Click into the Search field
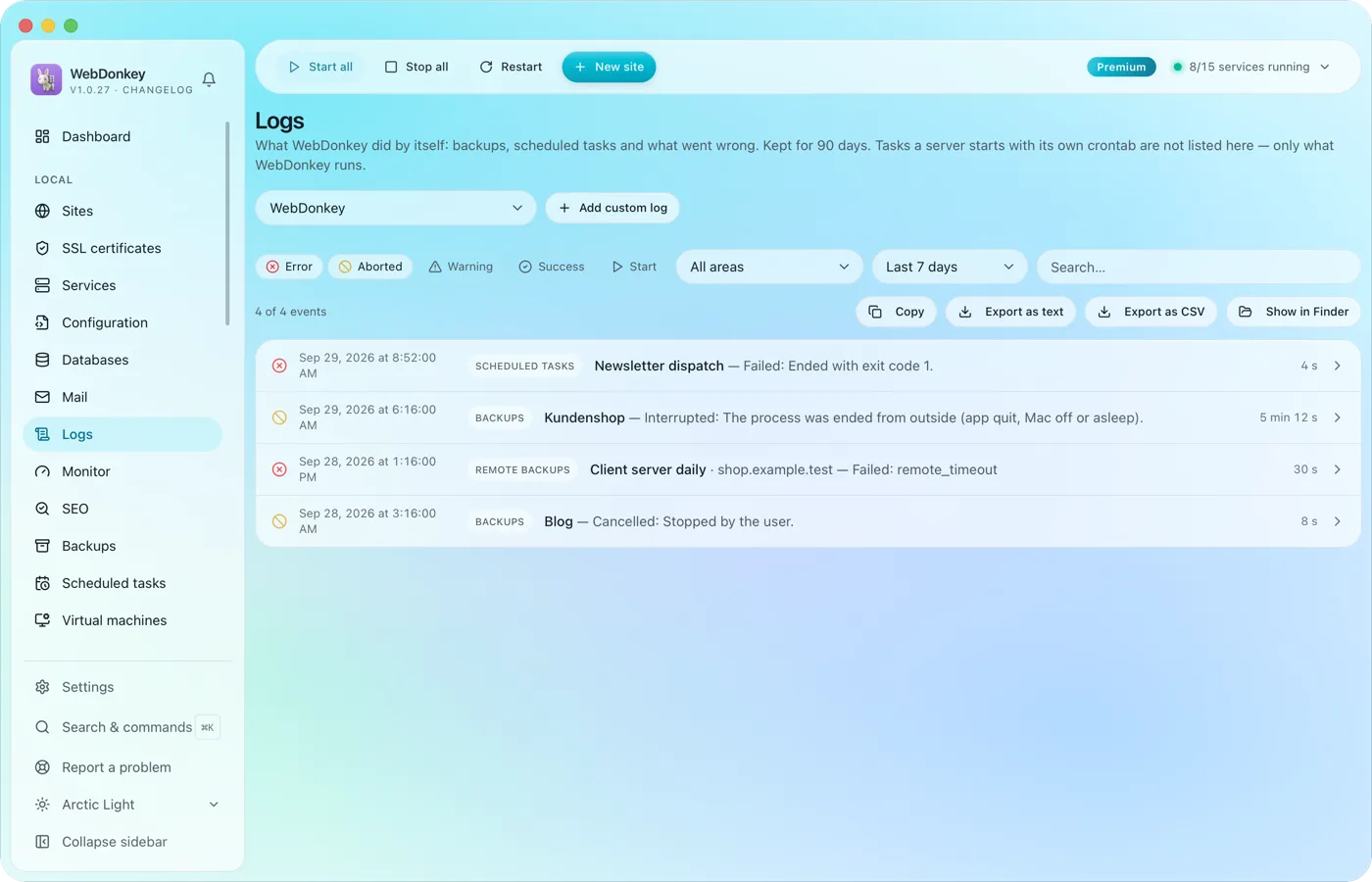Viewport: 1372px width, 882px height. coord(1198,267)
